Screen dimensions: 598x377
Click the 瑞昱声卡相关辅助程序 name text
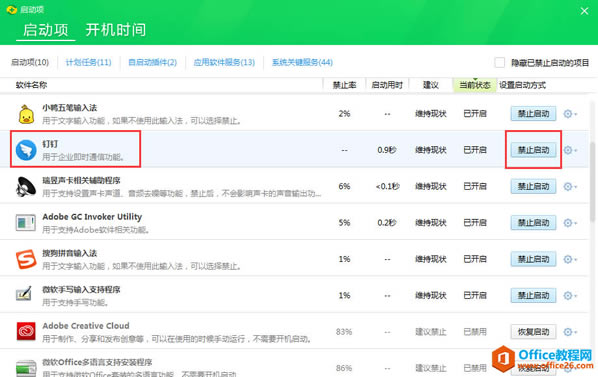81,180
